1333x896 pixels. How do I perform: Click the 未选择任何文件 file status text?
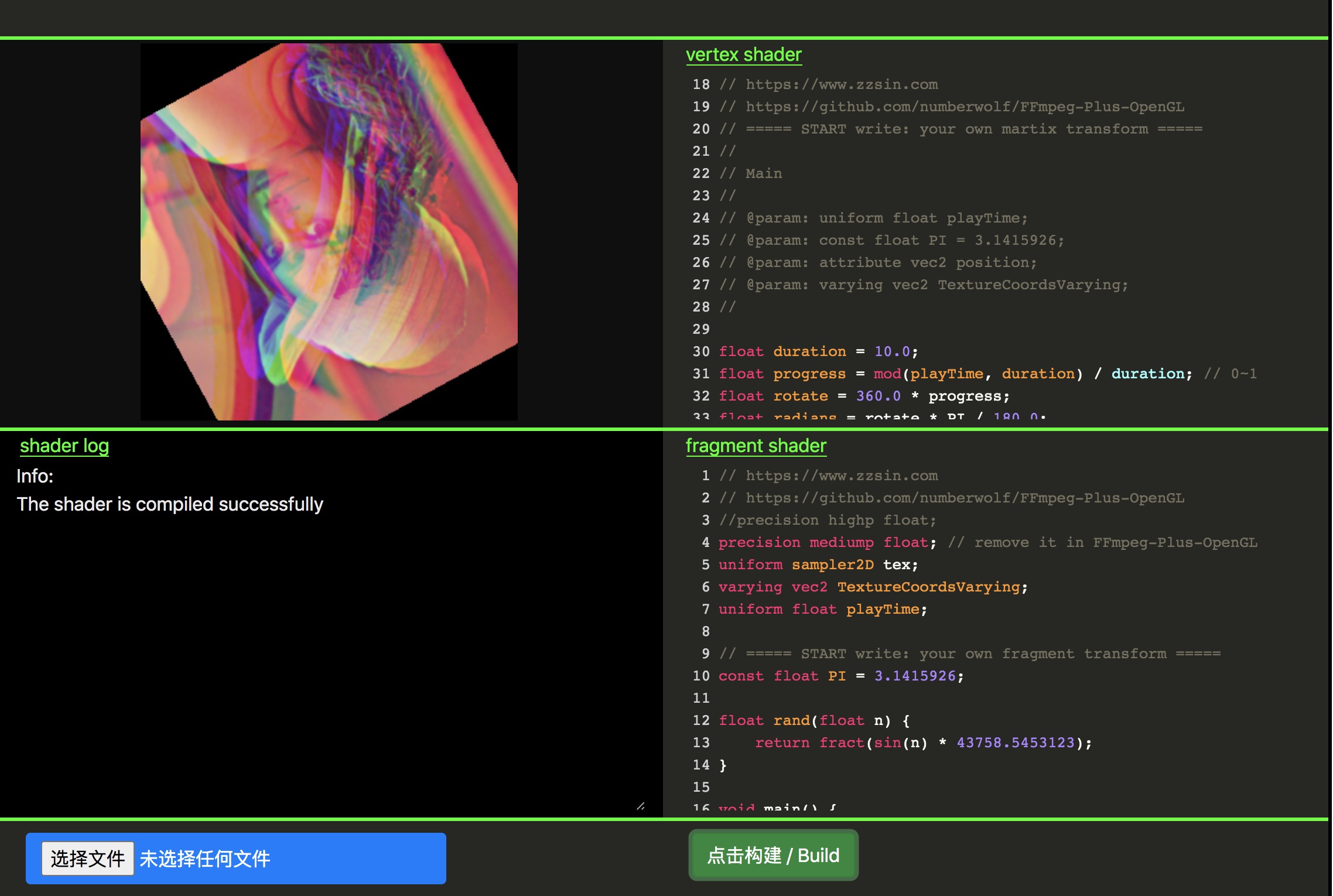pyautogui.click(x=205, y=859)
